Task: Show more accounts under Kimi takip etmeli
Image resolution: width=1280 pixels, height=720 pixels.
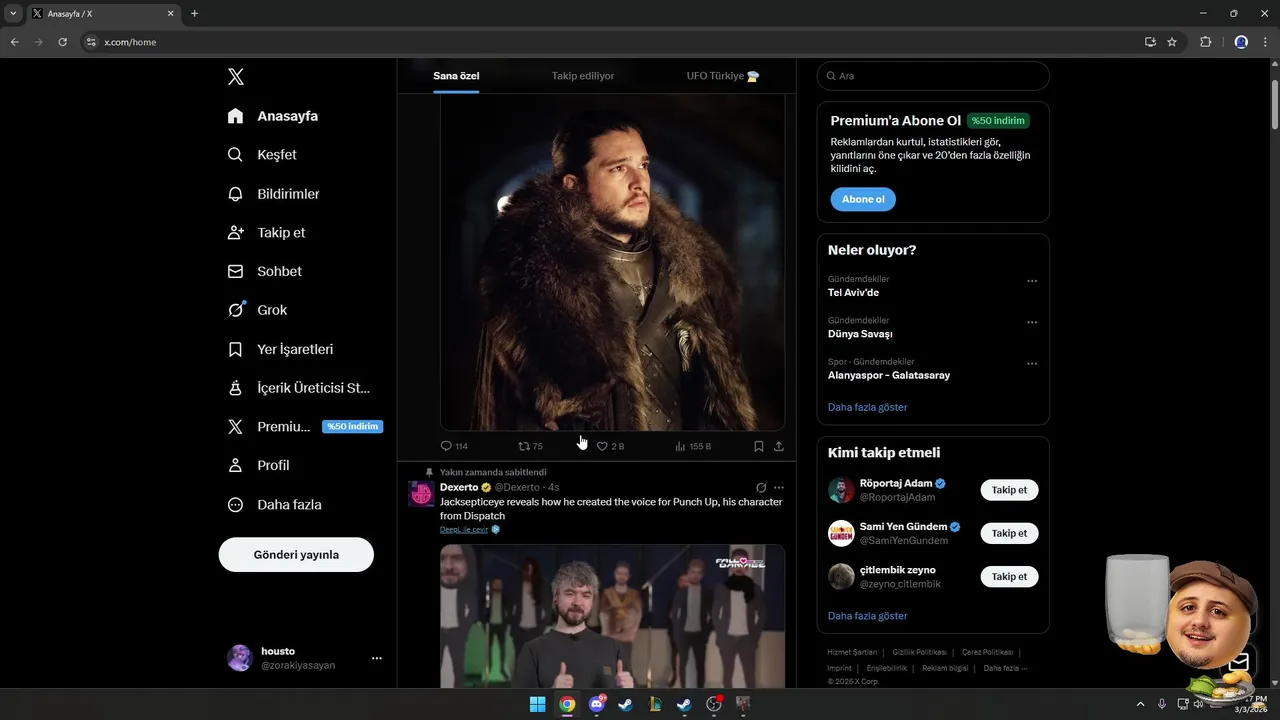Action: coord(868,616)
